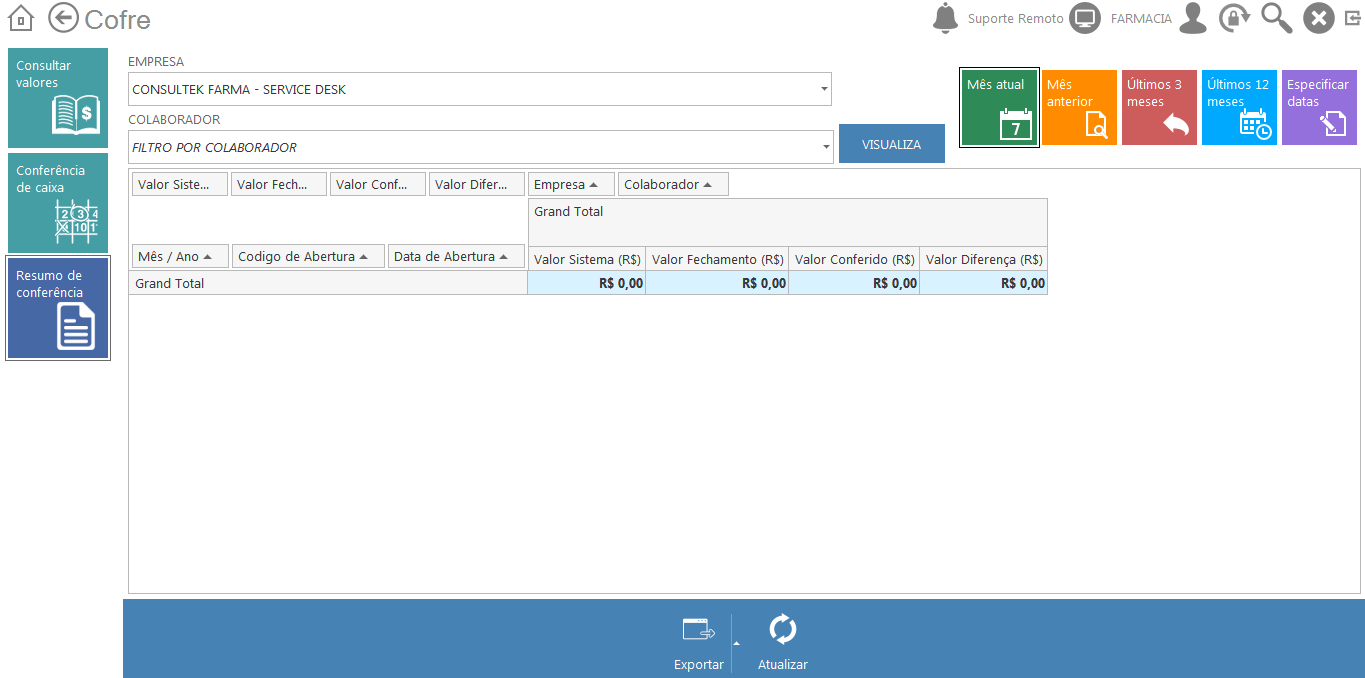Screen dimensions: 1365x678
Task: Click the Valor Diferença (R$) column header
Action: coord(984,259)
